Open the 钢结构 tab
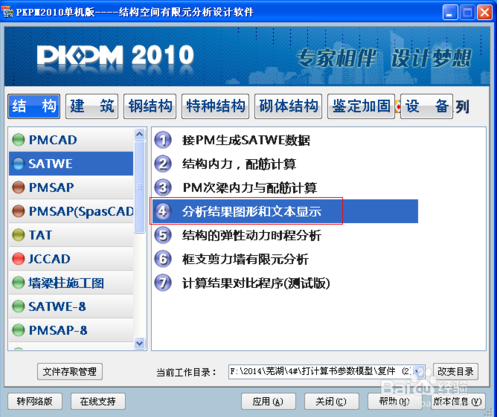This screenshot has height=417, width=499. click(x=150, y=106)
